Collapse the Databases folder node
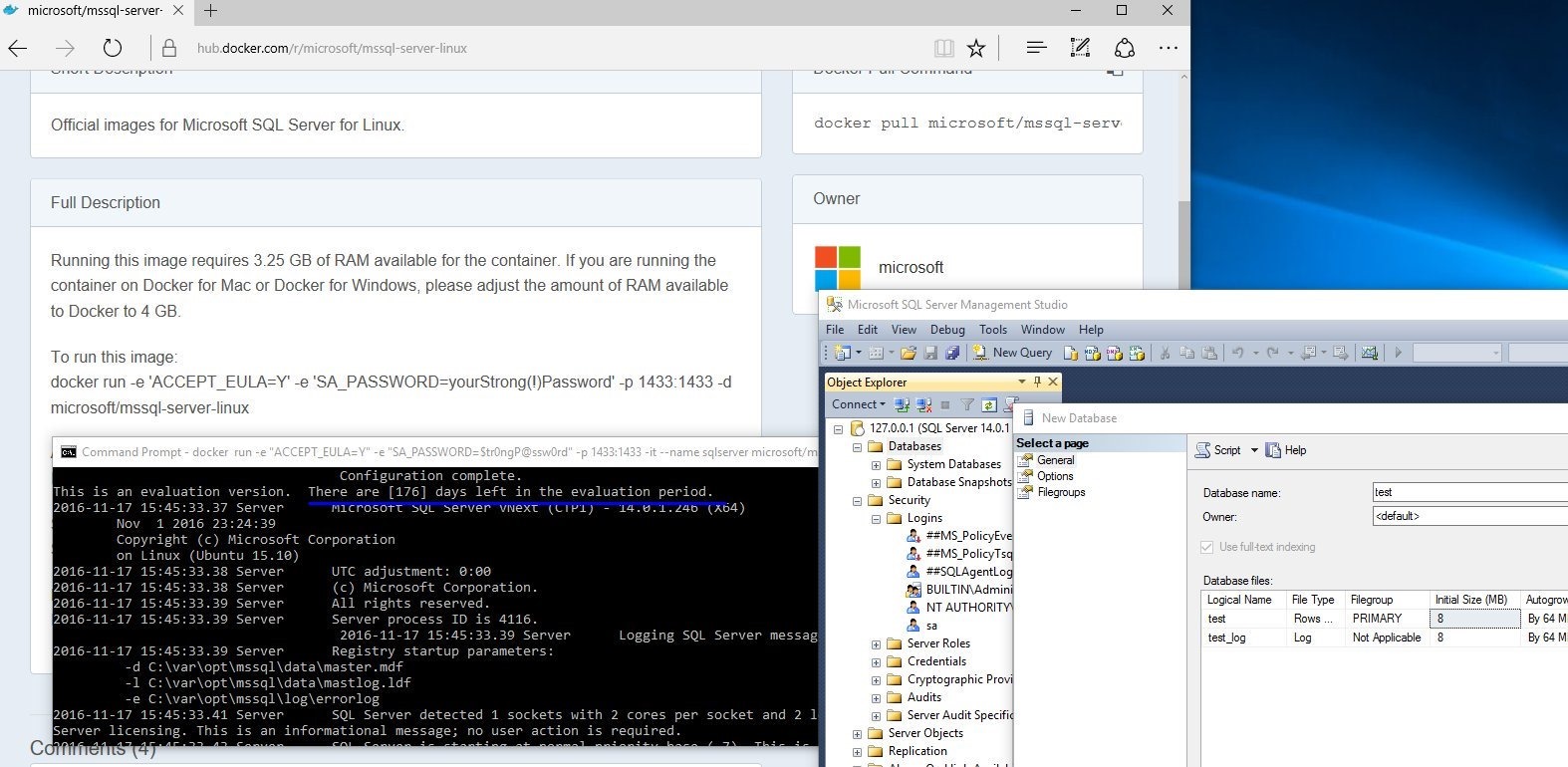The image size is (1568, 767). click(x=857, y=447)
